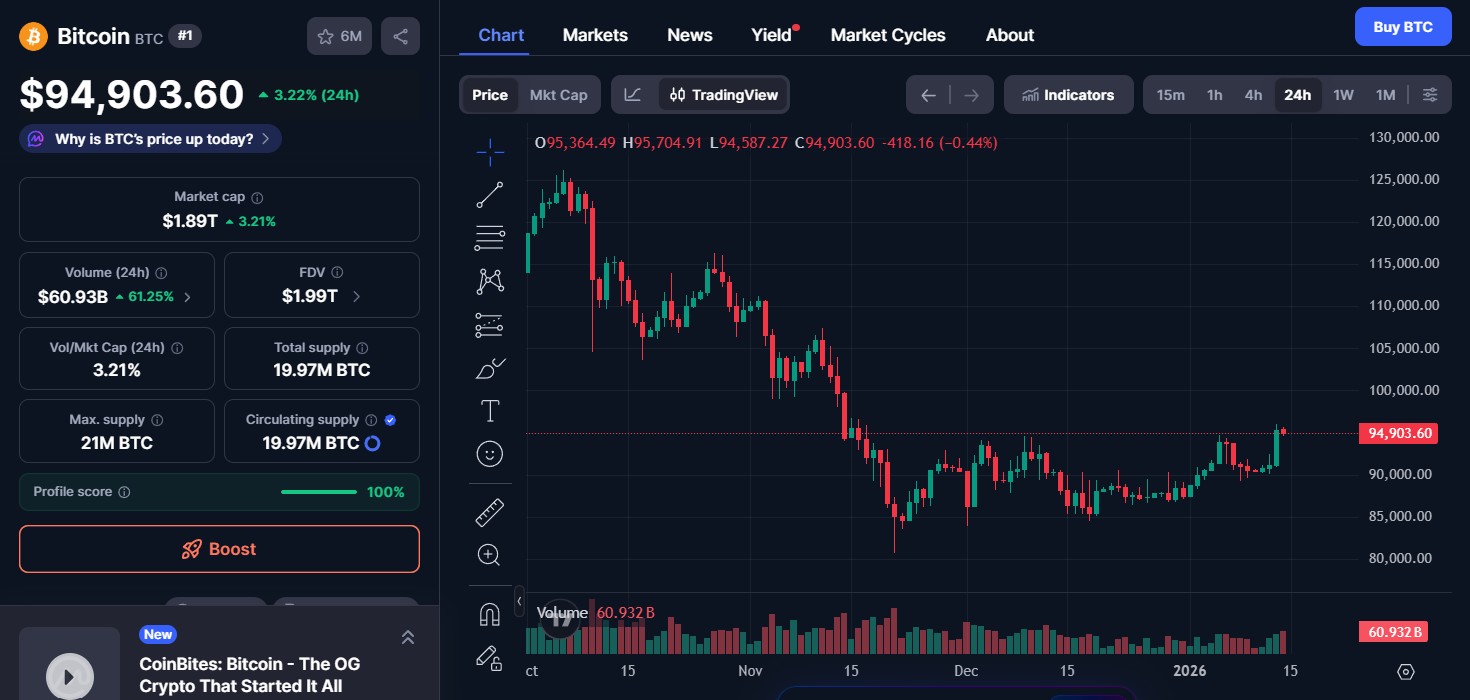This screenshot has height=700, width=1470.
Task: Click the Profile score progress bar
Action: (x=318, y=492)
